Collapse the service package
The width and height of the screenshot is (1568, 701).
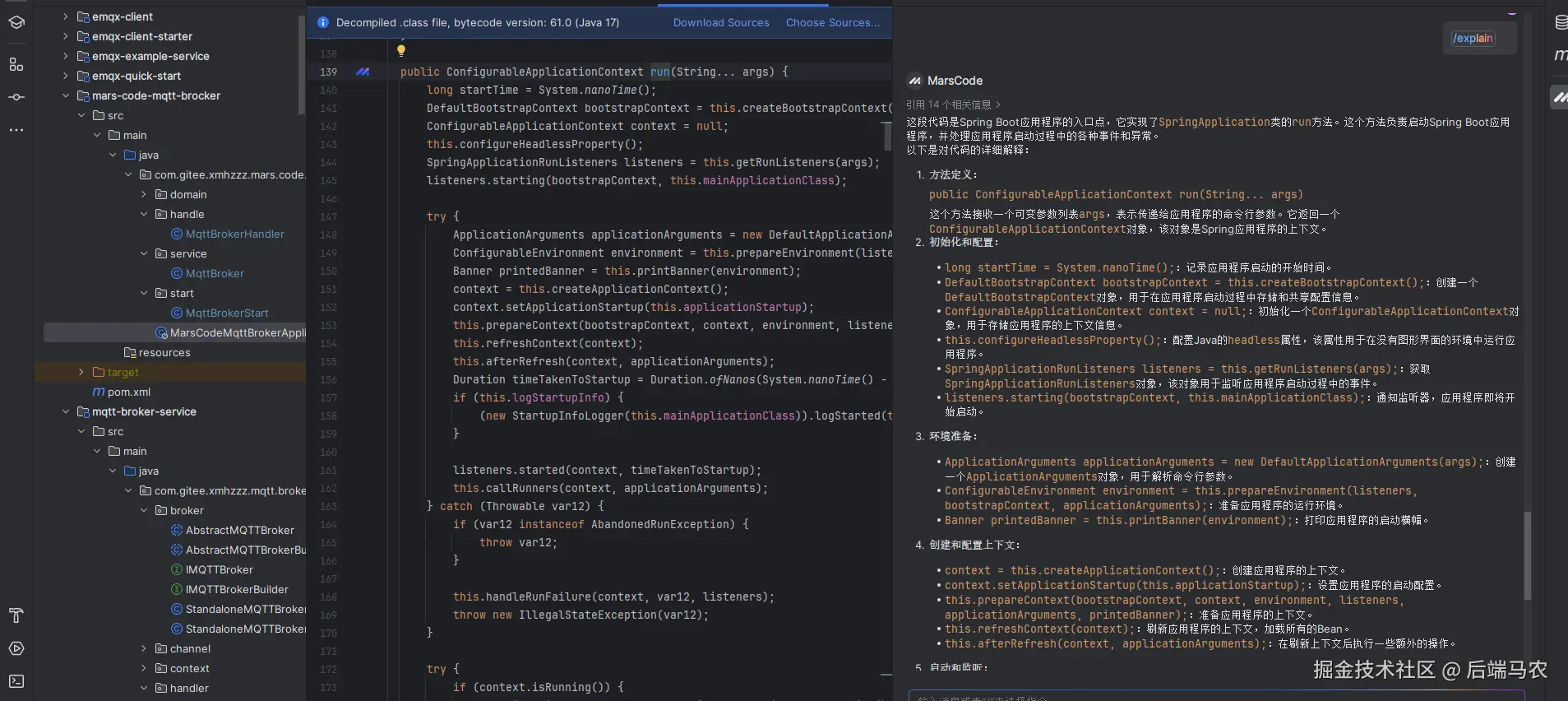click(143, 253)
